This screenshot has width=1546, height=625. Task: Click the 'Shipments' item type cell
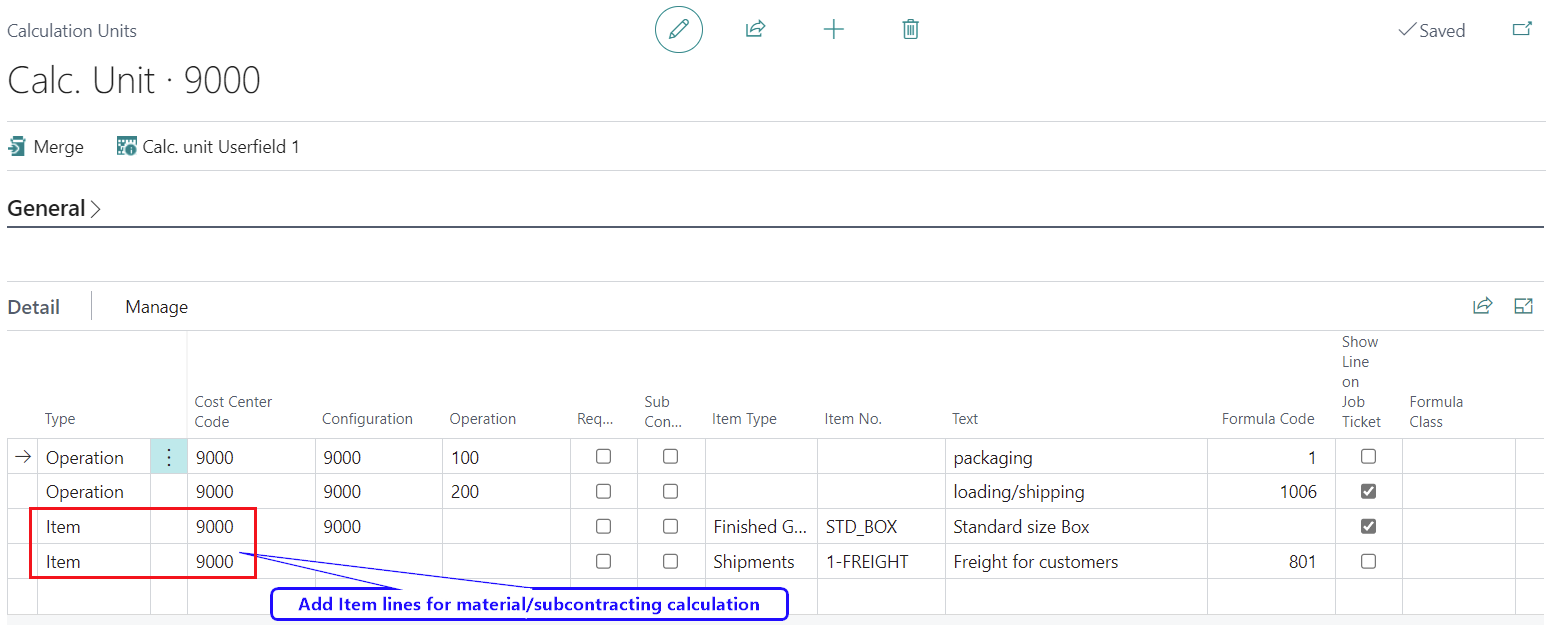[761, 562]
